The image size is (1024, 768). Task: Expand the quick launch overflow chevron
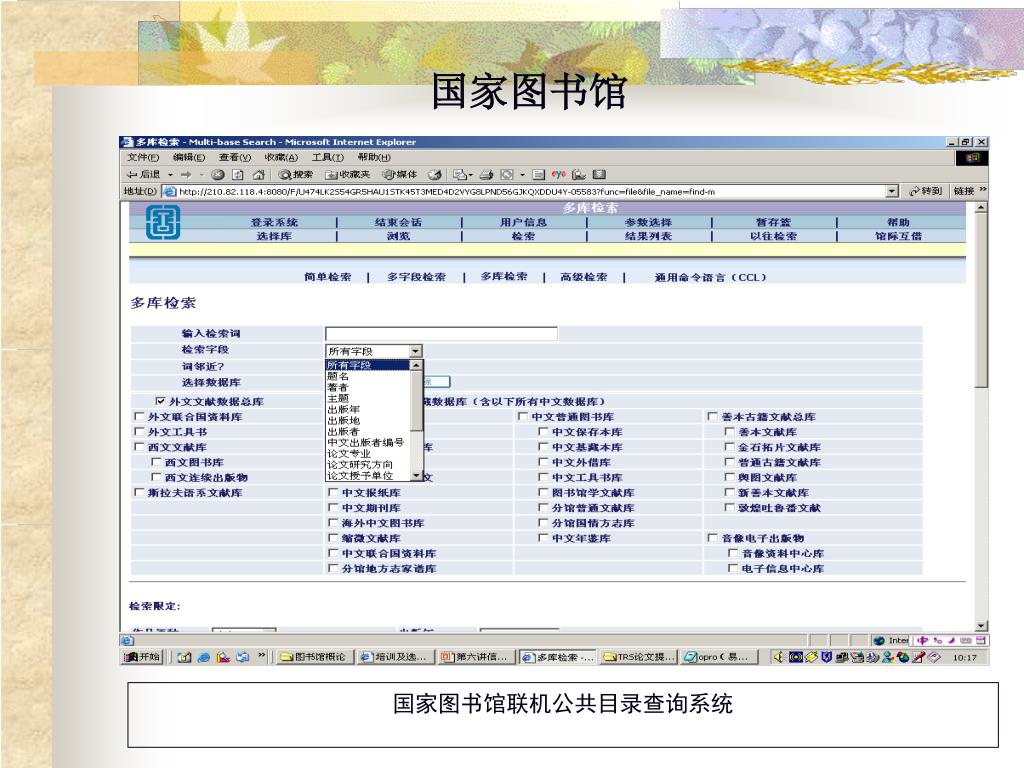pyautogui.click(x=261, y=656)
